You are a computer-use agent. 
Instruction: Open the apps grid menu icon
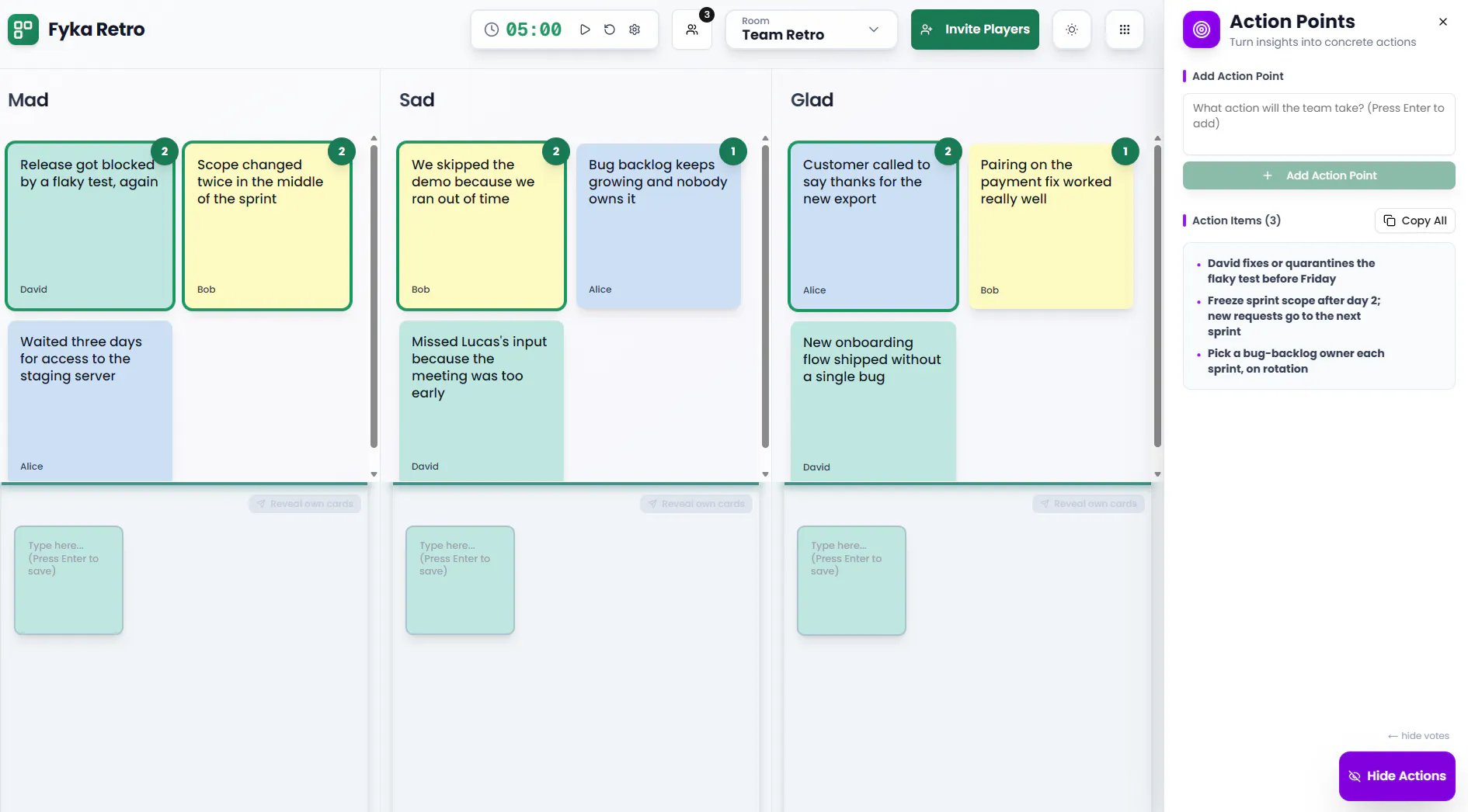point(1125,29)
